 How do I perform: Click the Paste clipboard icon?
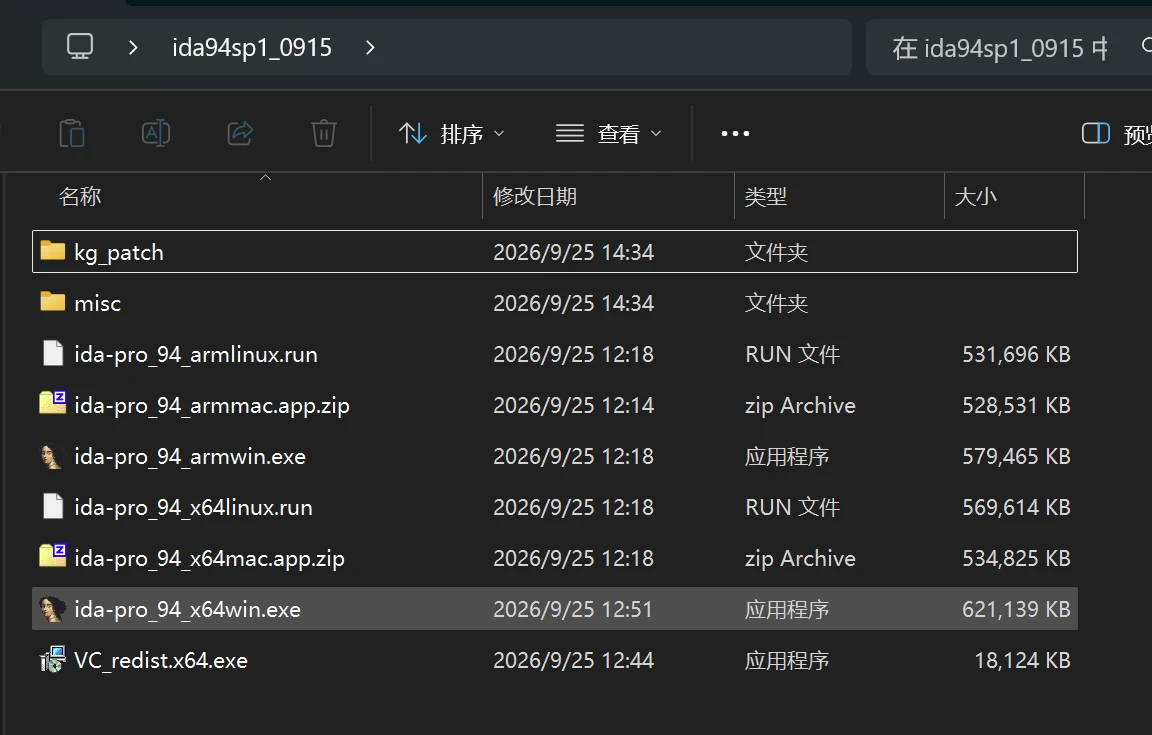[x=72, y=134]
